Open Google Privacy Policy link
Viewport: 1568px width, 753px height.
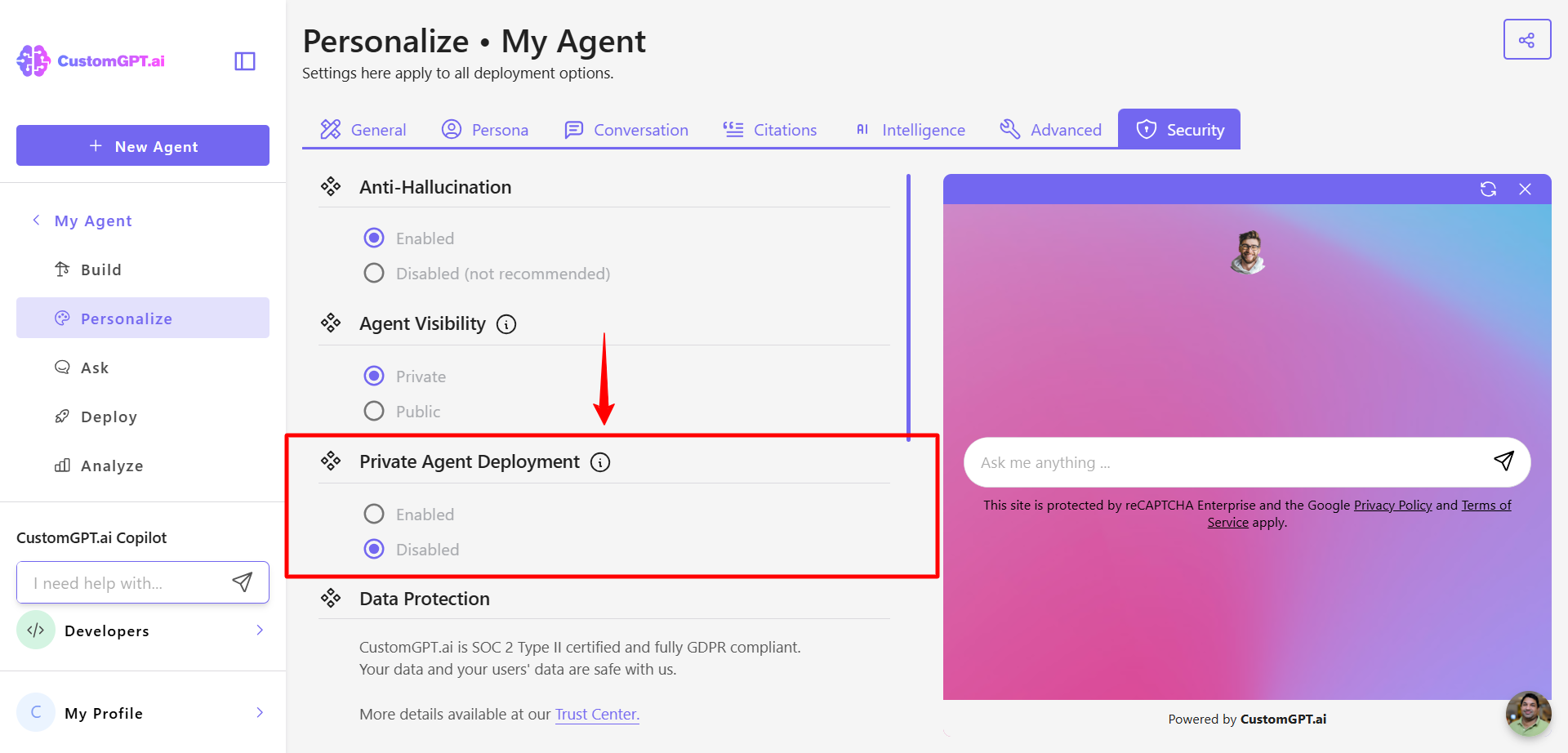(1392, 505)
